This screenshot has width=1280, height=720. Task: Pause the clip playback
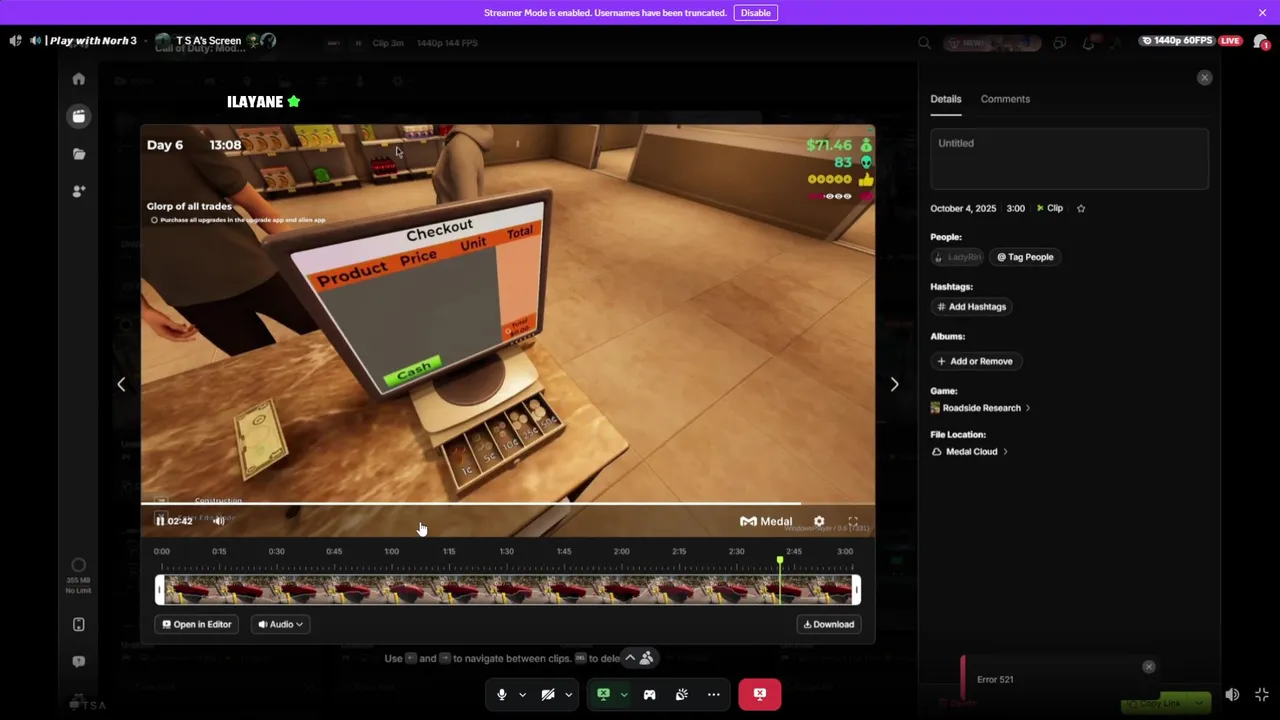coord(160,521)
